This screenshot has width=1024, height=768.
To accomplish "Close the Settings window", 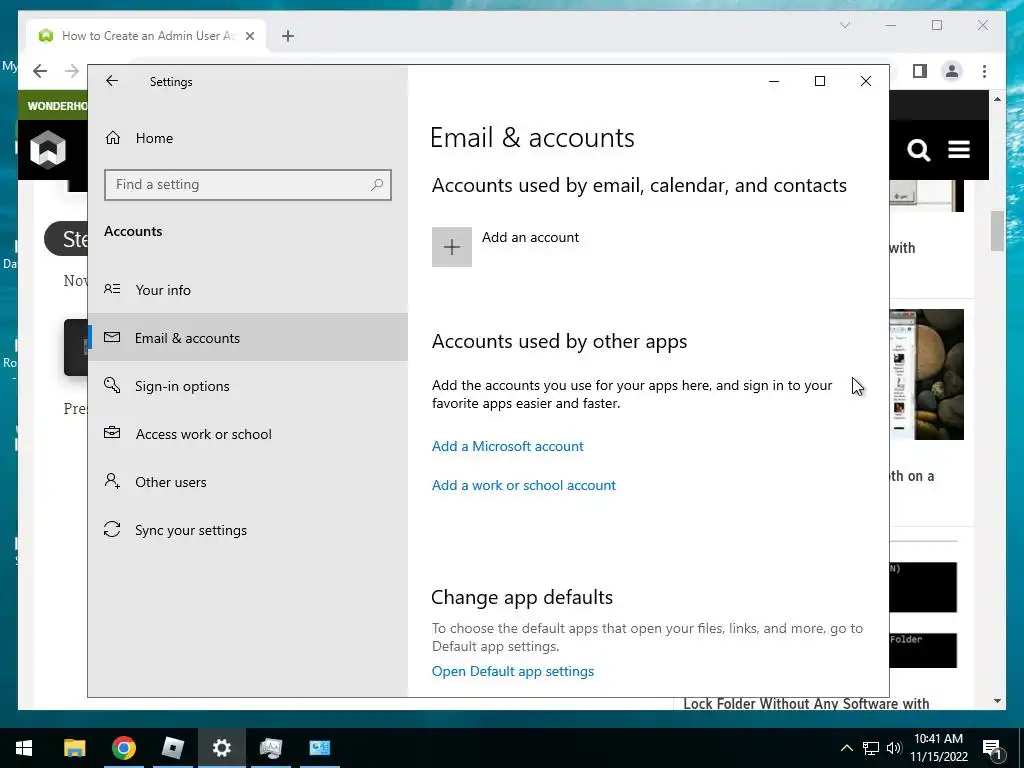I will click(x=865, y=81).
